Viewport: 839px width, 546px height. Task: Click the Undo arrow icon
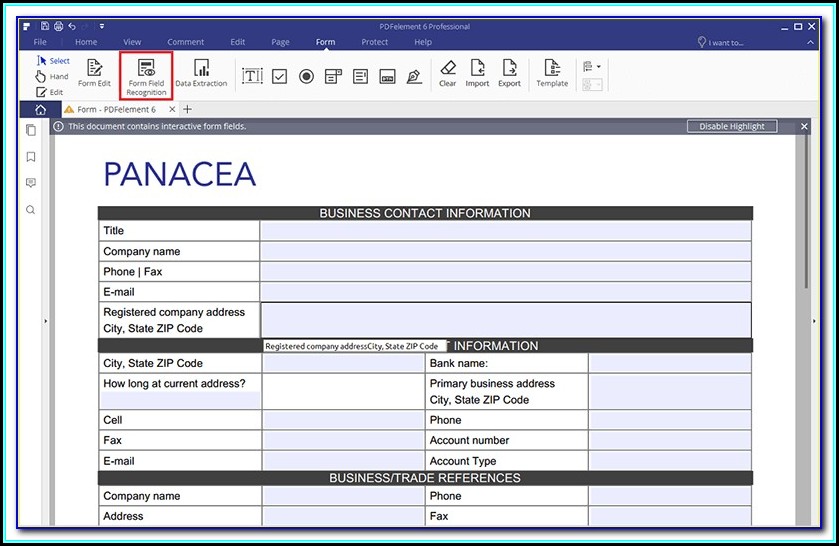[x=72, y=26]
